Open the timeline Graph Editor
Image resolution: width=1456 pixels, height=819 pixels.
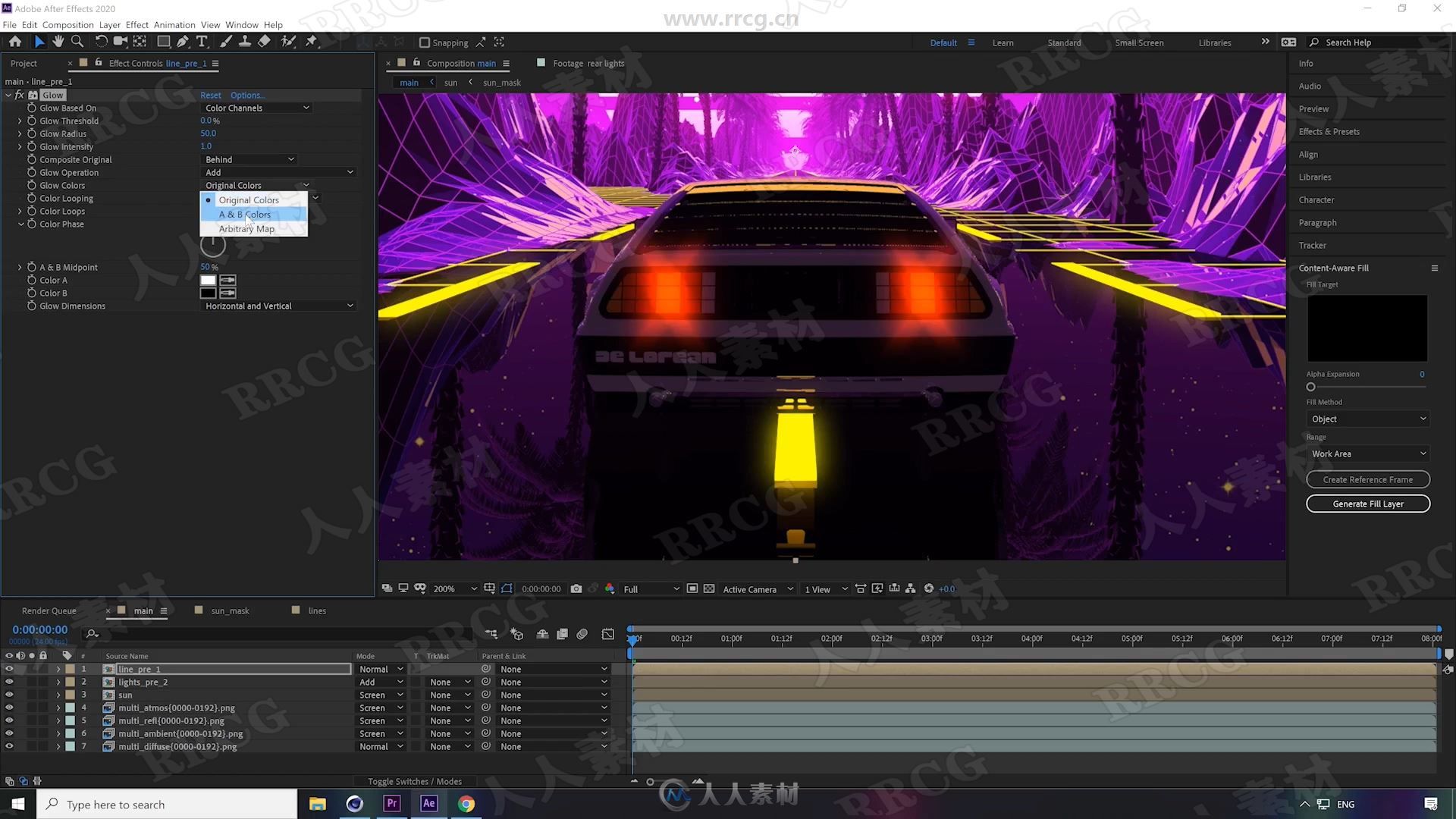pyautogui.click(x=608, y=634)
